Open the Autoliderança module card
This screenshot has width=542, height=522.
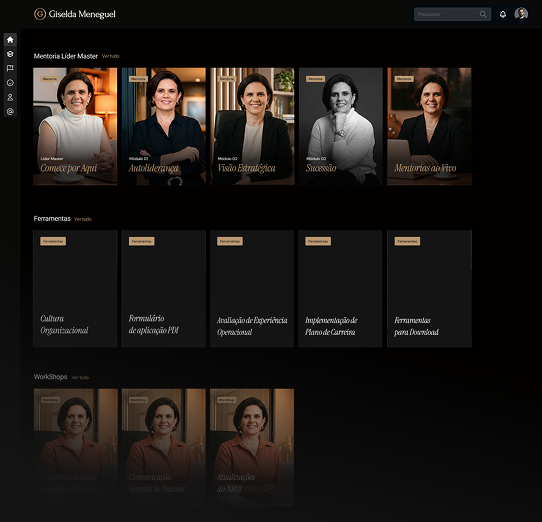coord(163,126)
